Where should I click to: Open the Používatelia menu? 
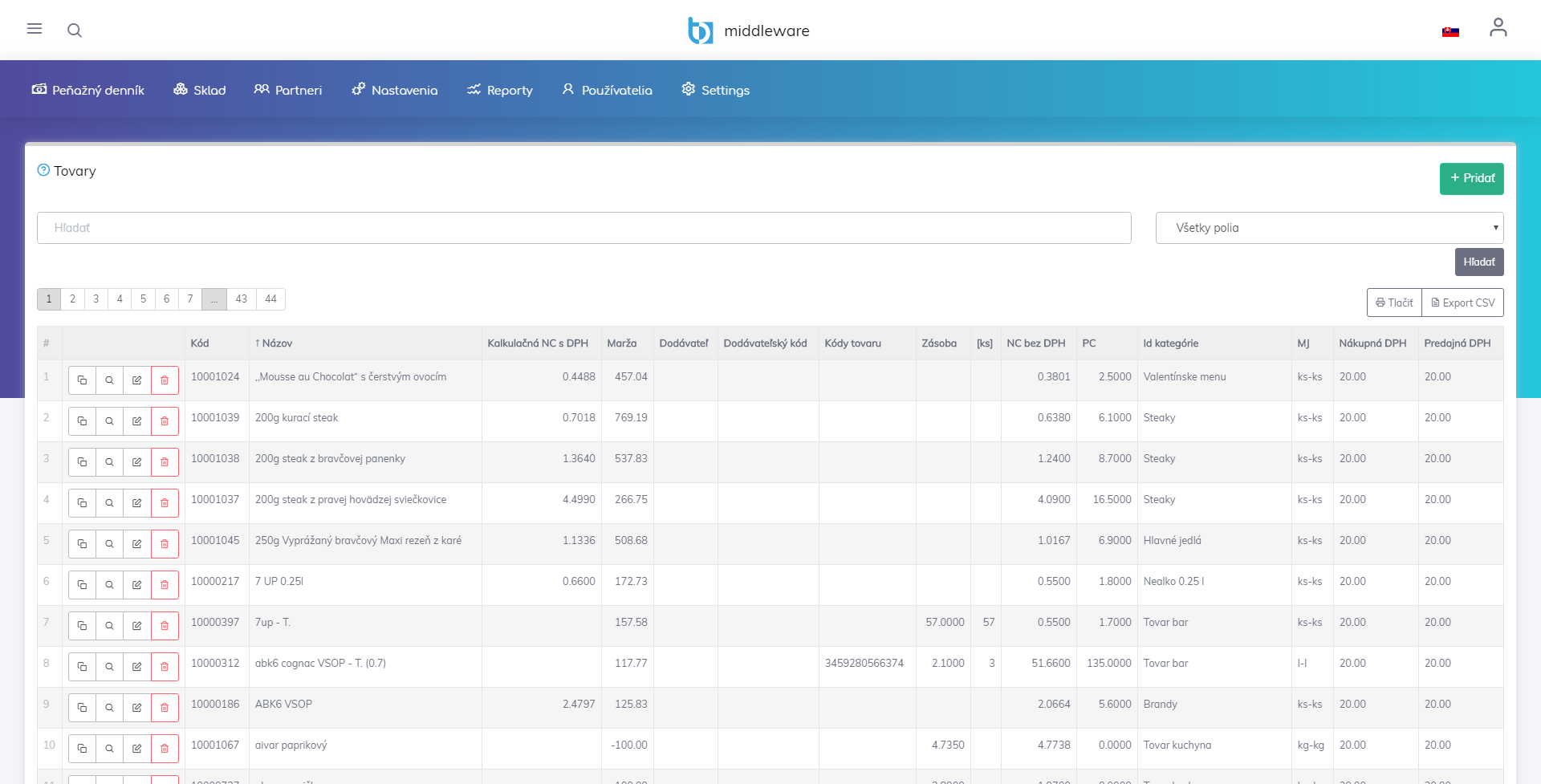(x=608, y=90)
